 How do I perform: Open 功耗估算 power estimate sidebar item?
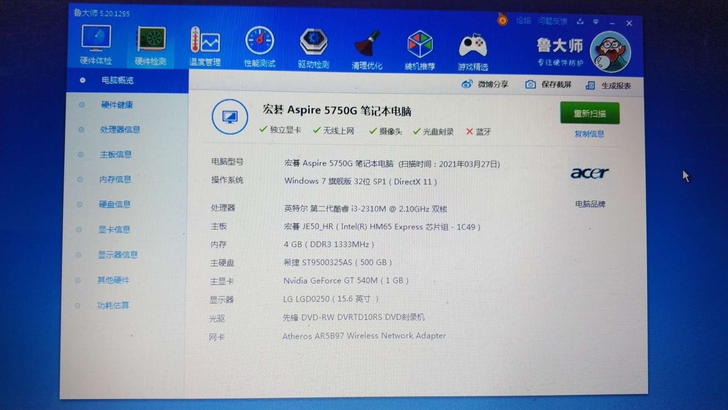pos(113,304)
